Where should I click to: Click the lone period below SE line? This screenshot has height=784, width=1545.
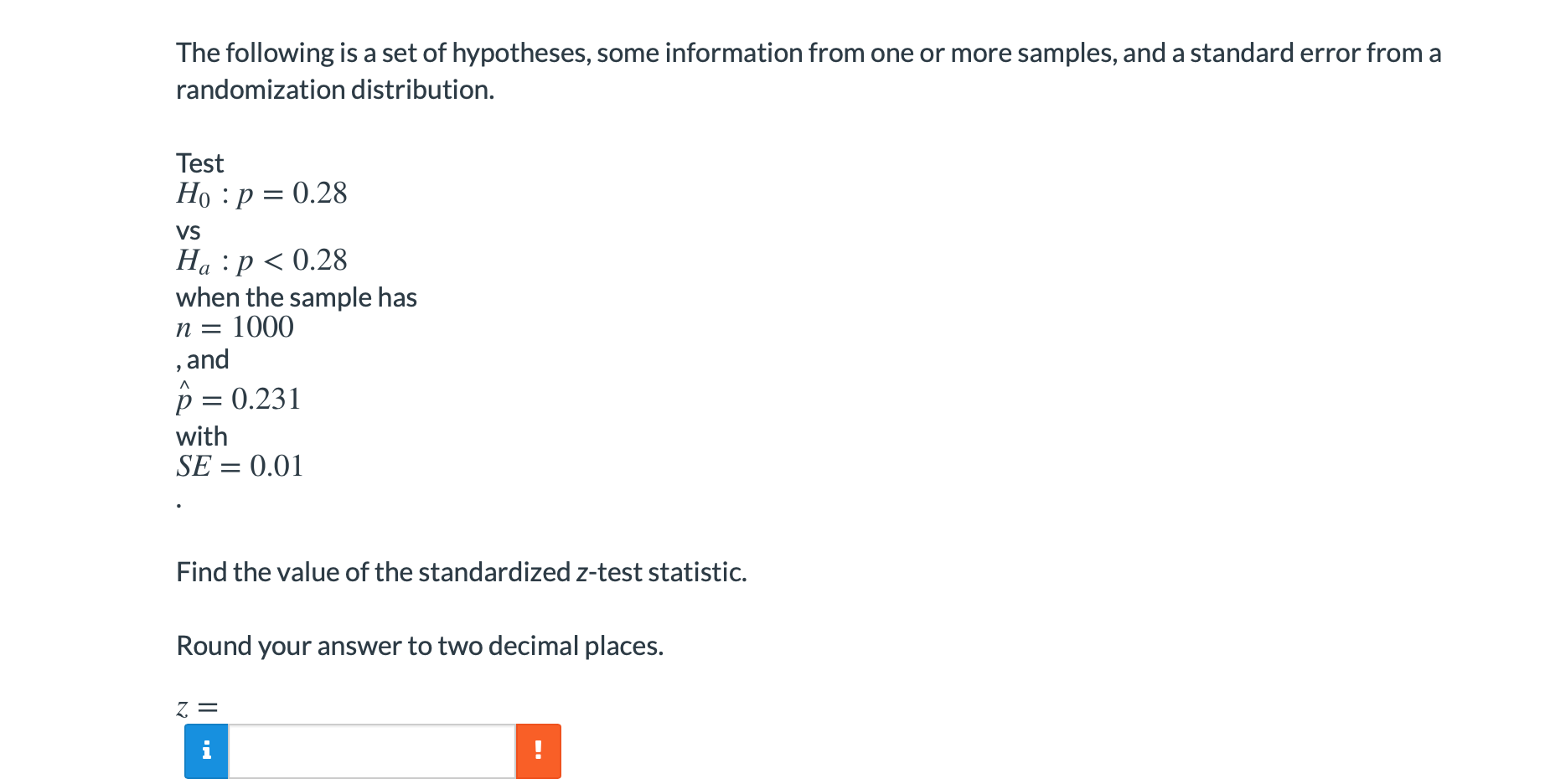click(178, 505)
